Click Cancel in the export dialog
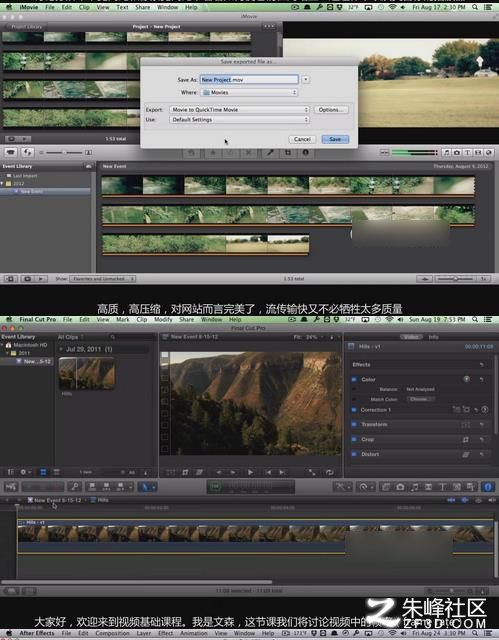The width and height of the screenshot is (499, 640). click(302, 139)
